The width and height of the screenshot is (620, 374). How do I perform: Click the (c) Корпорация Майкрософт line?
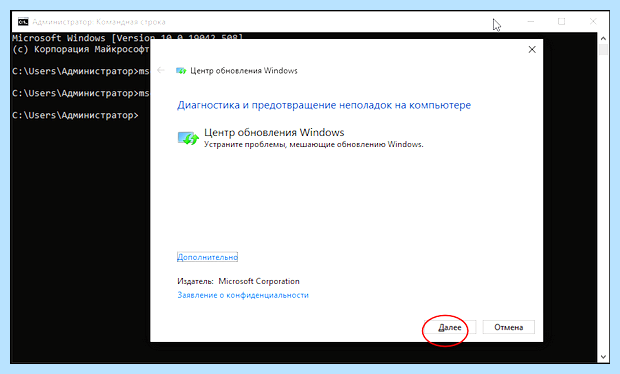click(x=81, y=49)
